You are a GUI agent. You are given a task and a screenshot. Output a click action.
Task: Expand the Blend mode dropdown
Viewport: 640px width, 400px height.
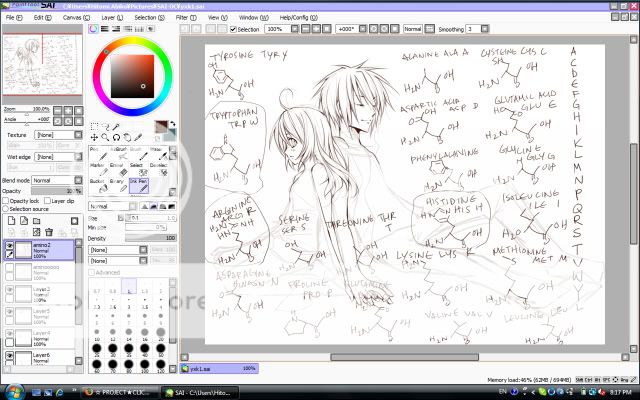[x=58, y=180]
